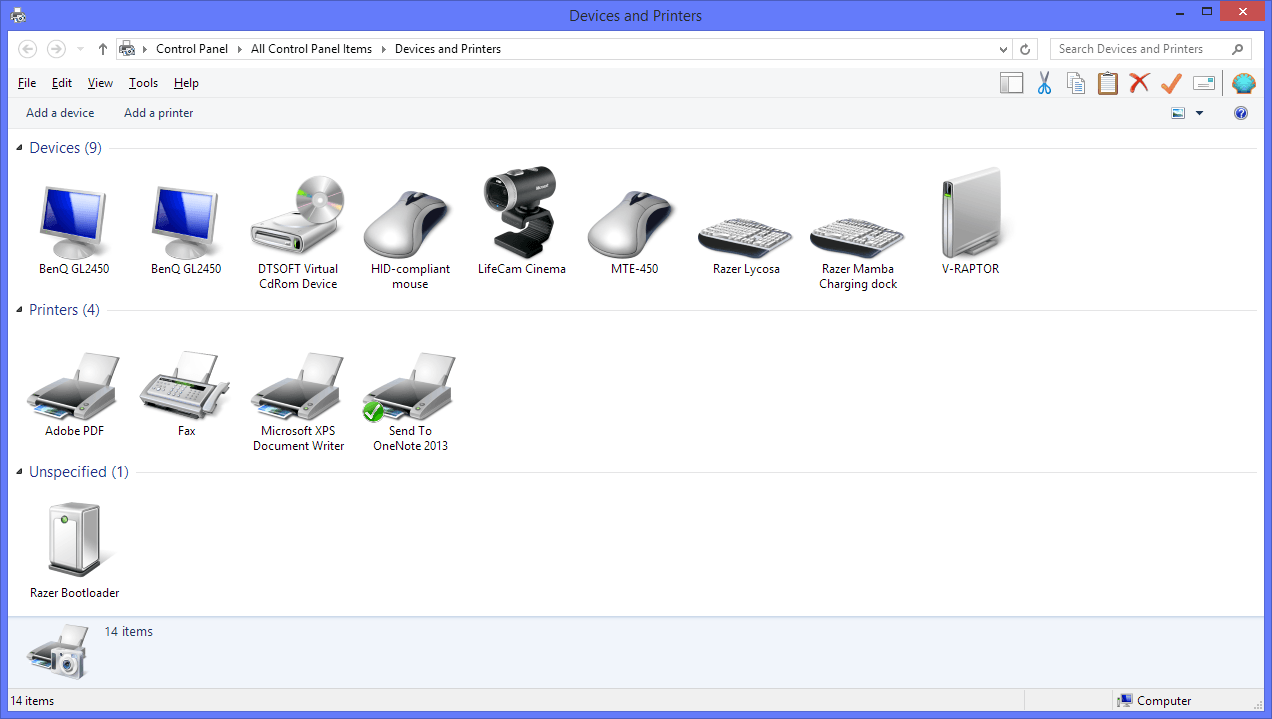Collapse the Unspecified (1) group
1272x719 pixels.
click(x=20, y=472)
